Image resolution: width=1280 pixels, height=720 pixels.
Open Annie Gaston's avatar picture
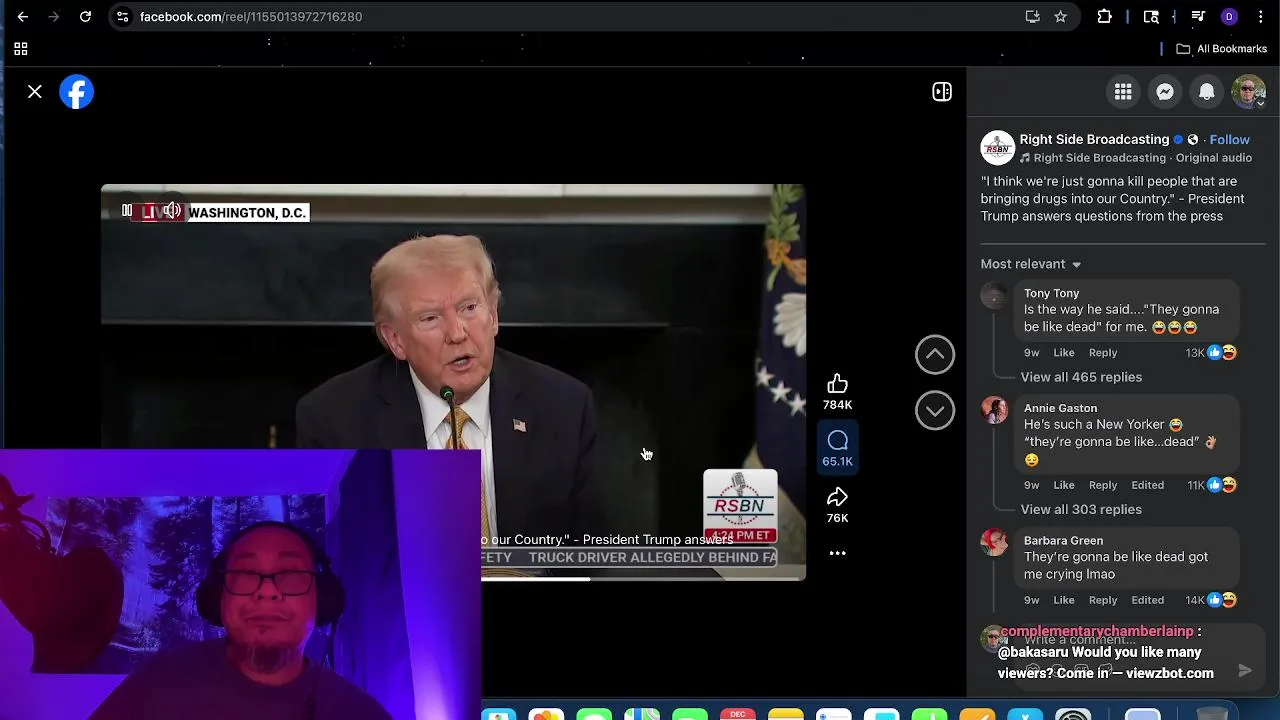[x=994, y=410]
